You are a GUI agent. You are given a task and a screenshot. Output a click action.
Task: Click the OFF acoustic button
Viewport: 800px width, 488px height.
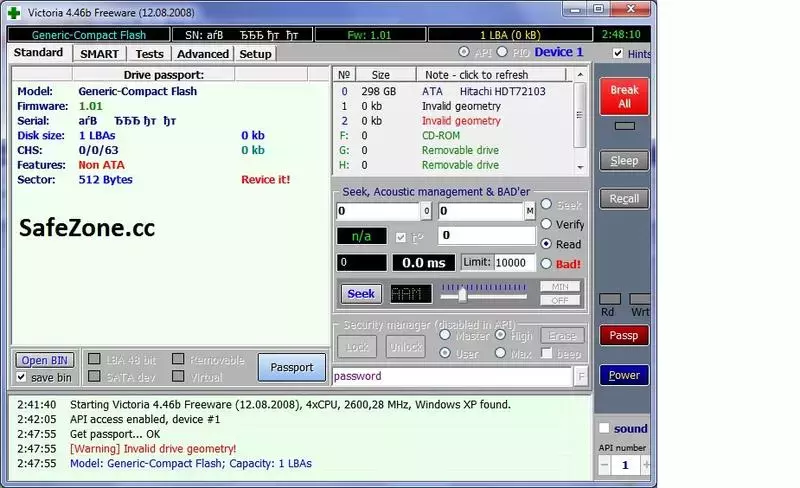point(560,300)
